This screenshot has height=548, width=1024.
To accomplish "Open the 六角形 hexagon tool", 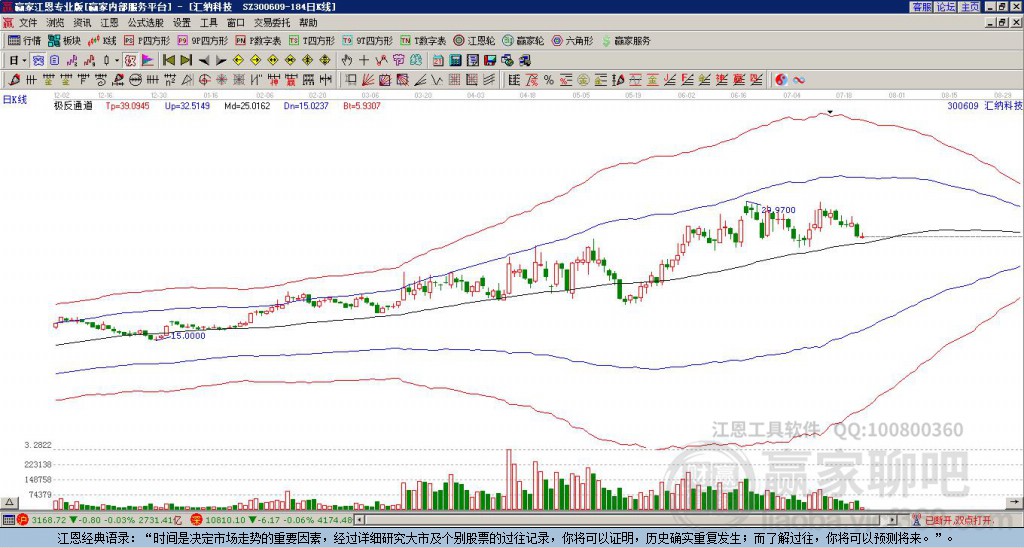I will [x=572, y=40].
